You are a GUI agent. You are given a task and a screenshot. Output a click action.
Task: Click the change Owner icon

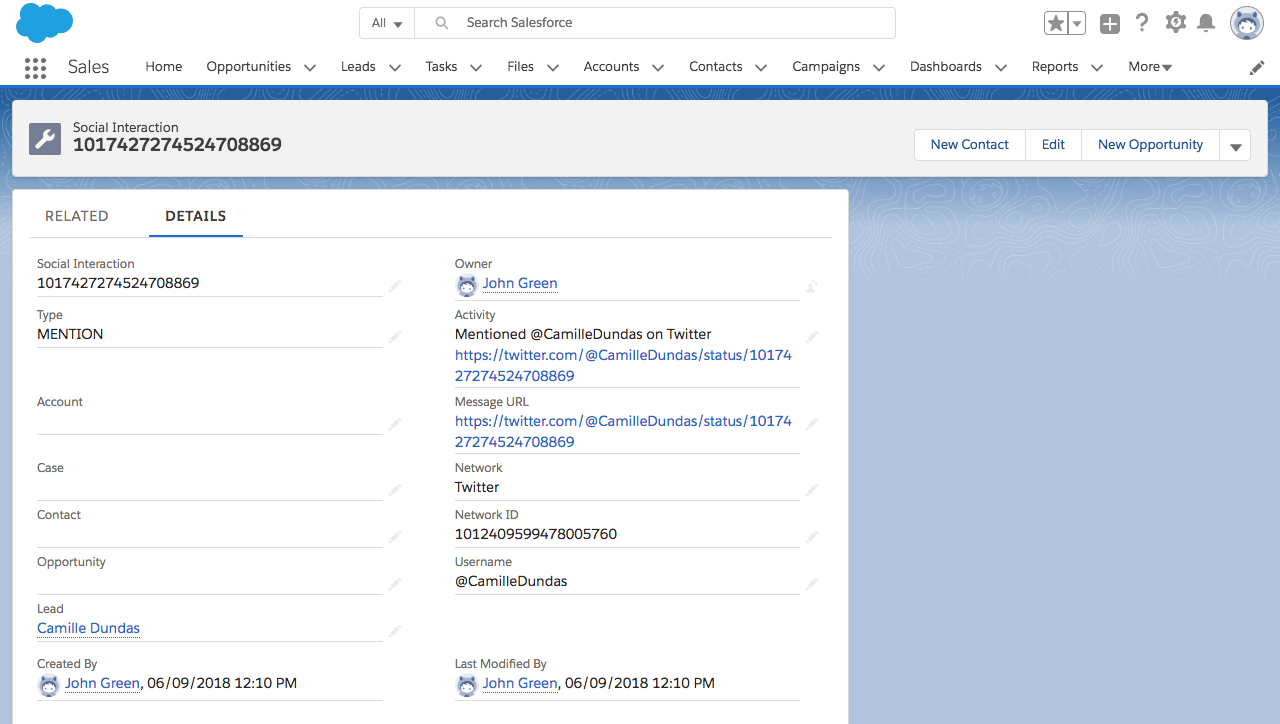tap(812, 287)
